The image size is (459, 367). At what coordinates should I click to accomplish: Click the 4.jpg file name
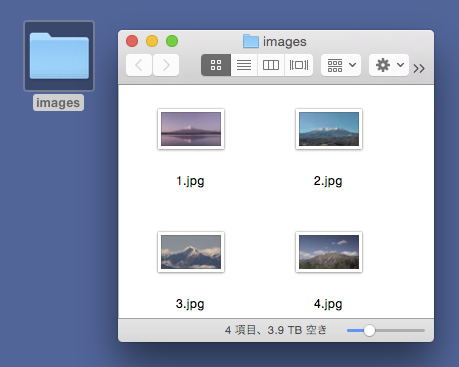[328, 304]
